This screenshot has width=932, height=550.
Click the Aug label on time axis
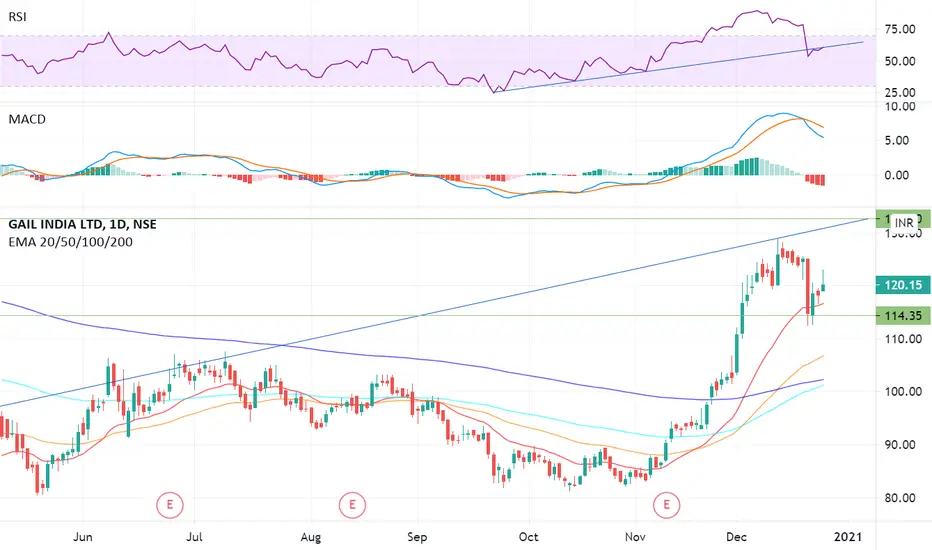(x=310, y=538)
